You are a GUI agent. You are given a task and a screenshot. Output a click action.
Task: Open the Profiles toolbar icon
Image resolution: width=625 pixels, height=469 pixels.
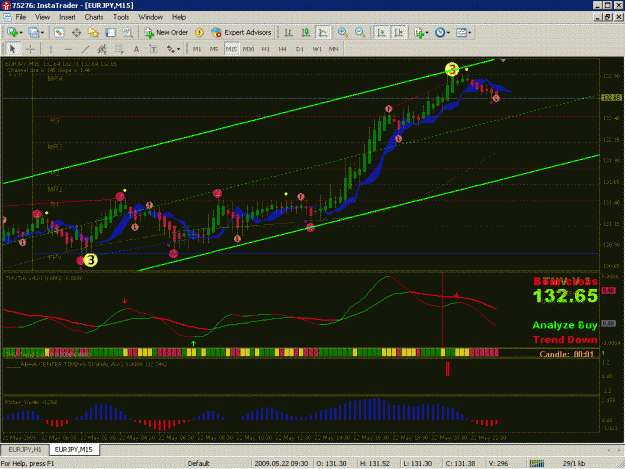point(34,33)
